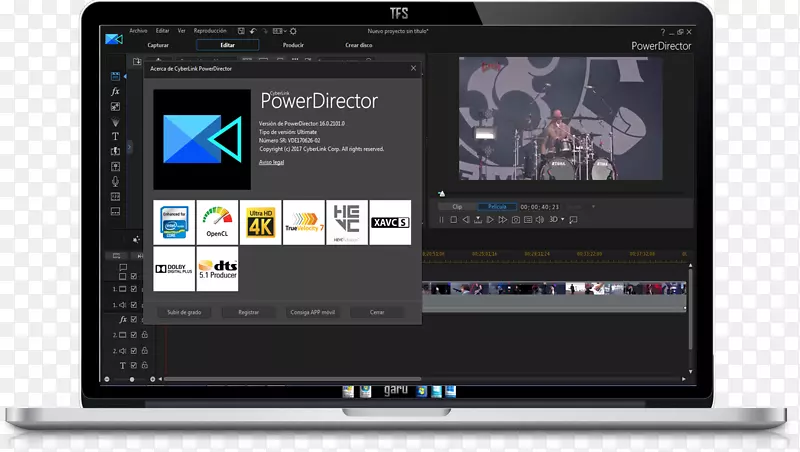
Task: Take snapshot with the camera icon
Action: (516, 220)
